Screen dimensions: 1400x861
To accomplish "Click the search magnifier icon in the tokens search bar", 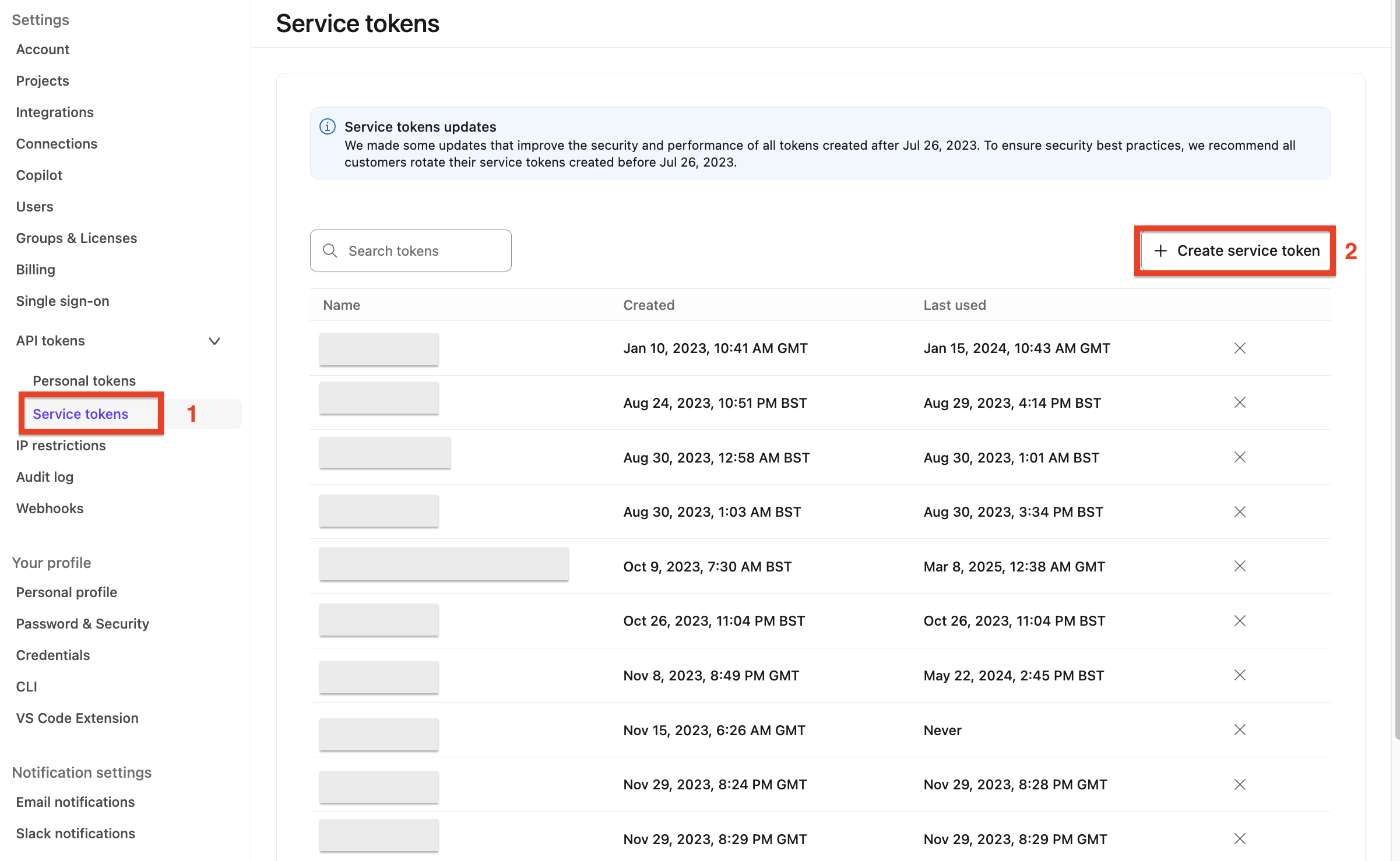I will (x=330, y=250).
